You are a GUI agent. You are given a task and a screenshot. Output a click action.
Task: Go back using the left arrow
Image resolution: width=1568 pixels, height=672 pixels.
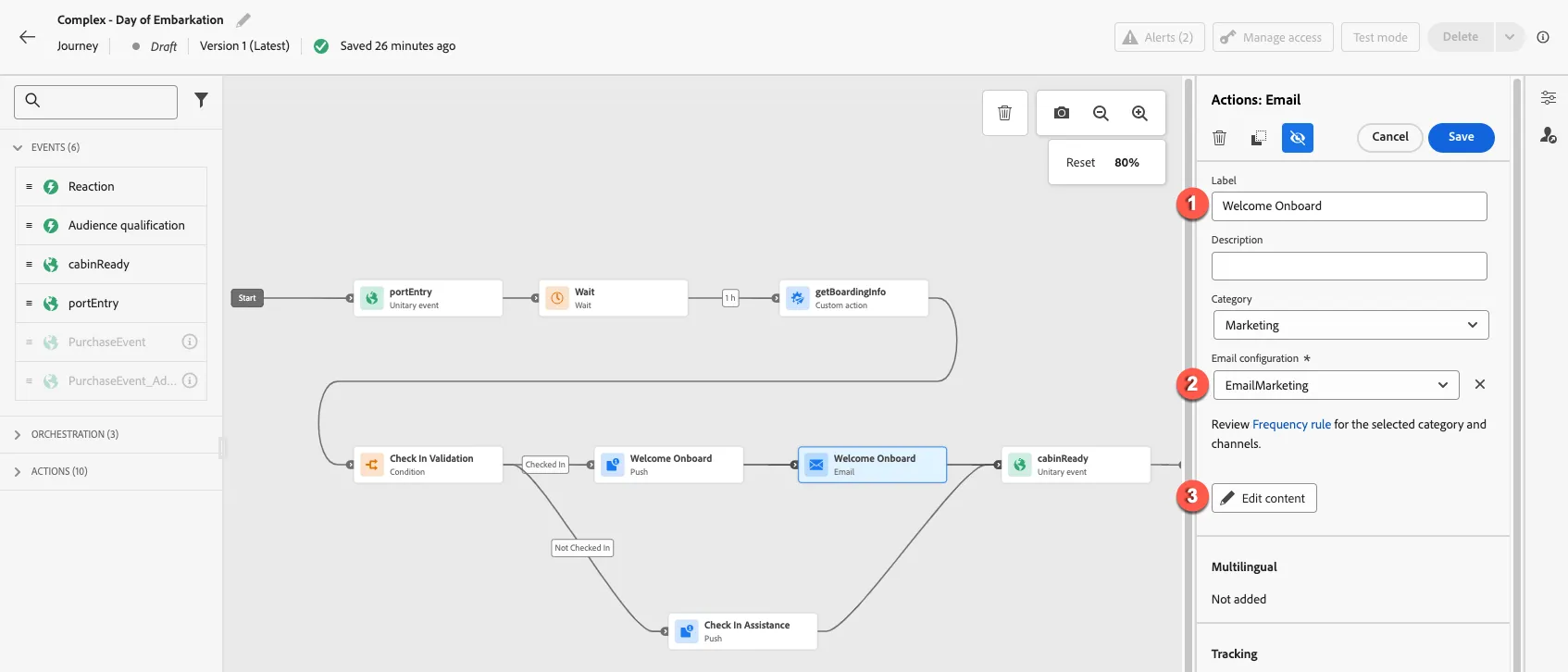coord(28,37)
